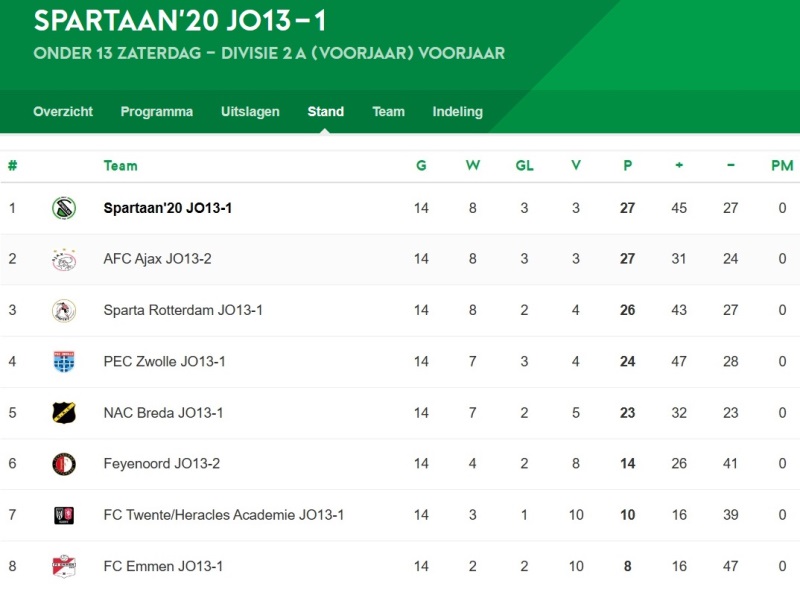Click the FC Emmen club logo
Image resolution: width=800 pixels, height=589 pixels.
[64, 566]
